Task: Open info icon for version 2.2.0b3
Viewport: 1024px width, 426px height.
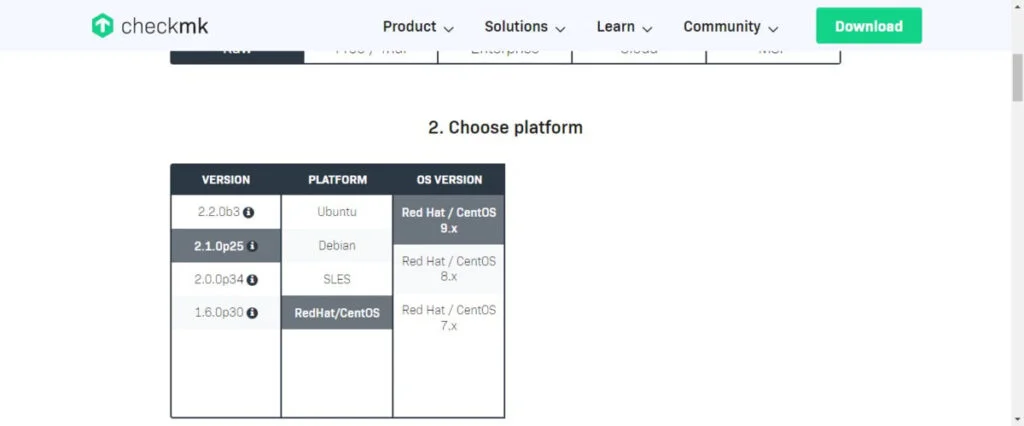Action: 249,212
